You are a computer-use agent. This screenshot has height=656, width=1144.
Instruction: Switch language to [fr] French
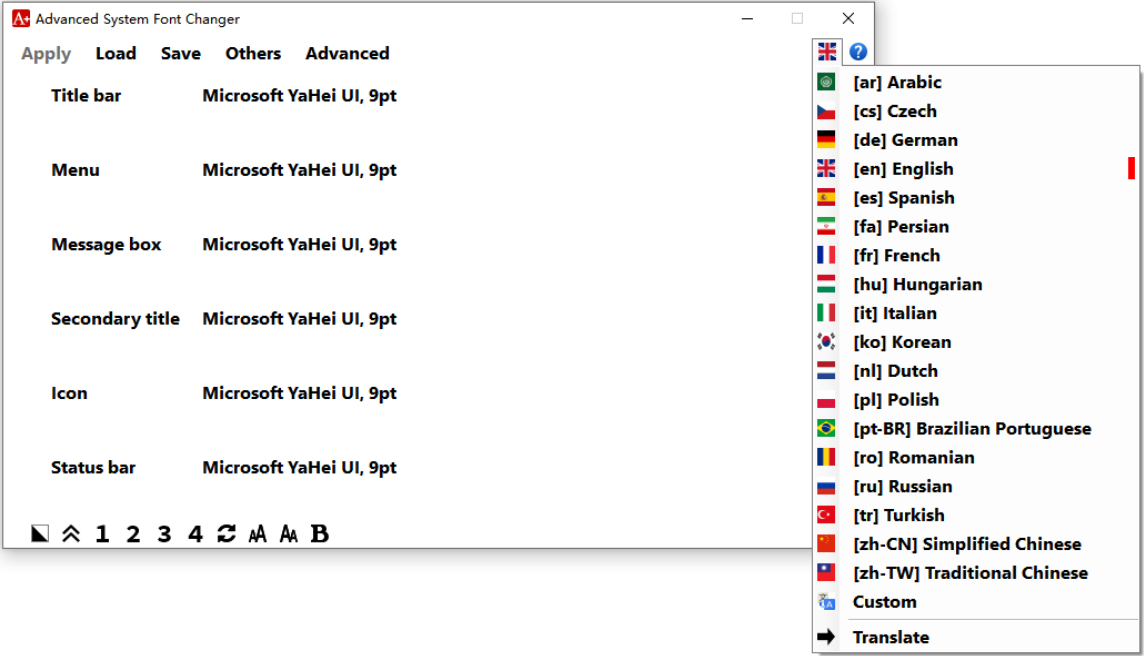tap(896, 255)
